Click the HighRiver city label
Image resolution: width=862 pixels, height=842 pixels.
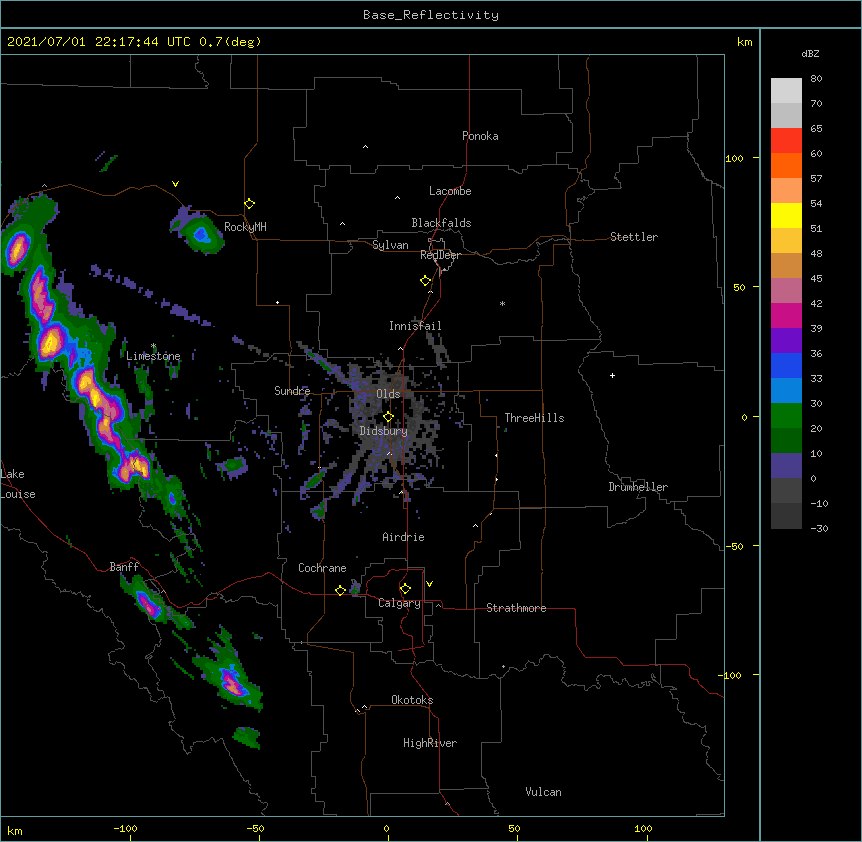pos(430,743)
